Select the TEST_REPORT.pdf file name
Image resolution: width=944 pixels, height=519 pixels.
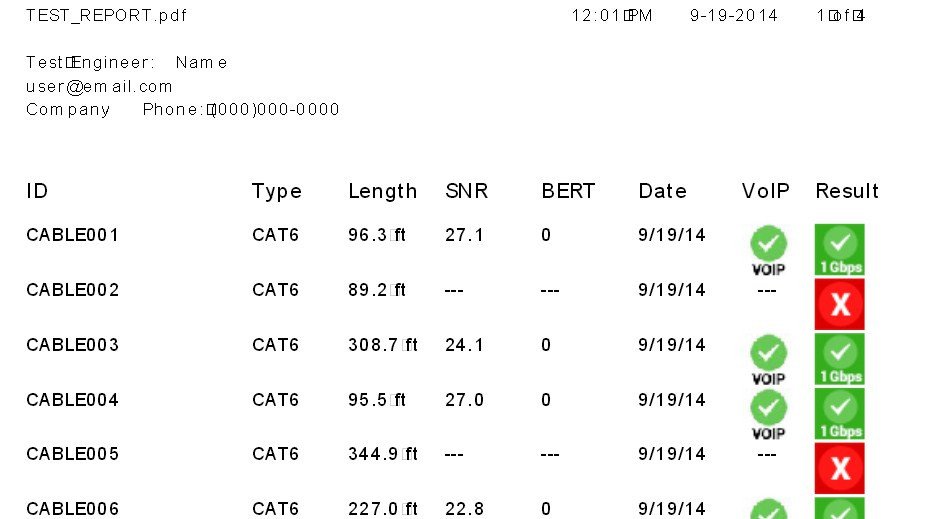106,16
